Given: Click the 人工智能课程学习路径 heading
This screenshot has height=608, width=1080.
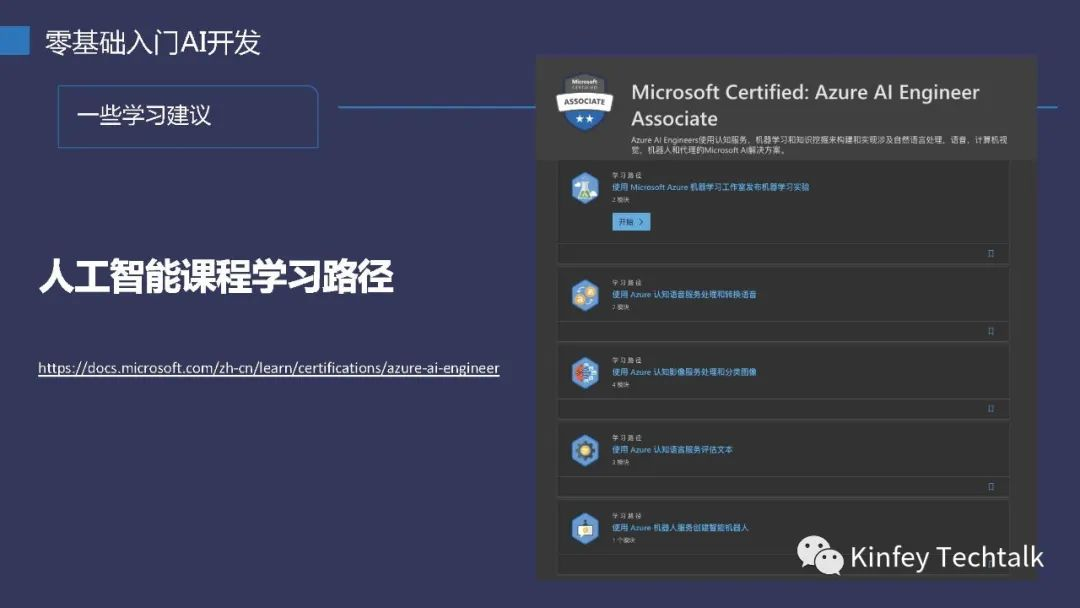Looking at the screenshot, I should (x=216, y=276).
